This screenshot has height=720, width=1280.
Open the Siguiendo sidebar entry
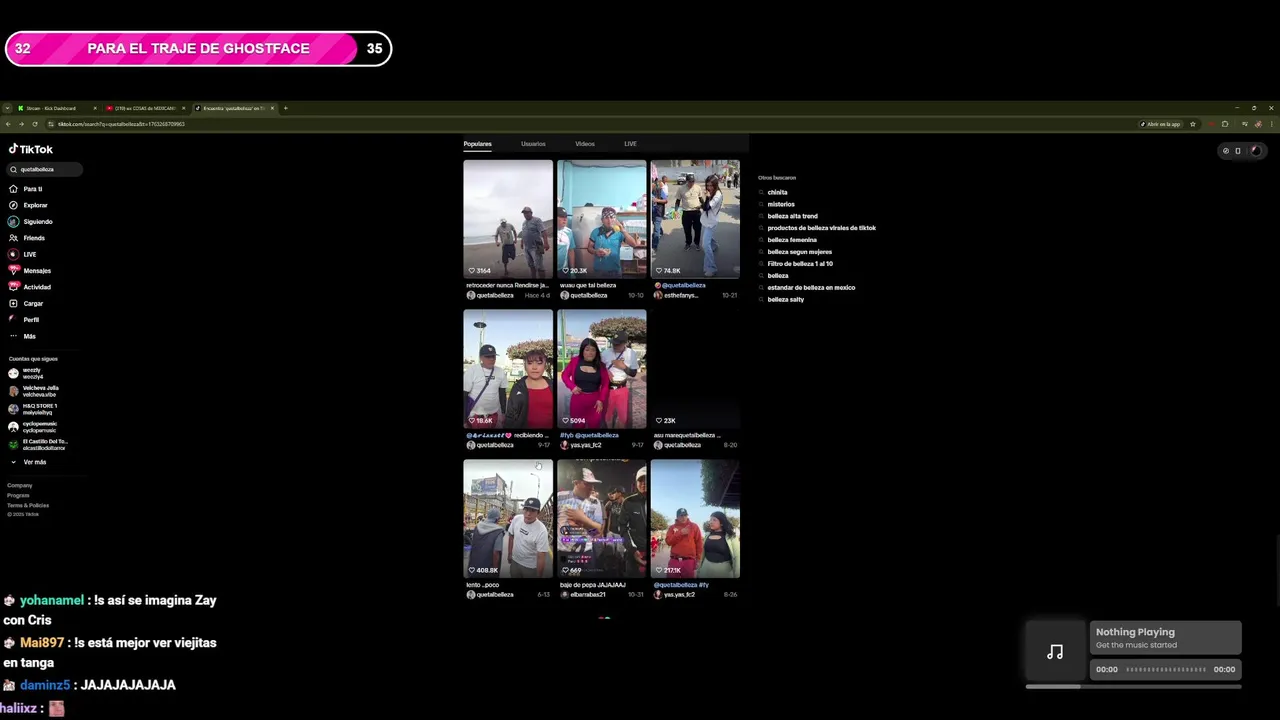pyautogui.click(x=30, y=222)
